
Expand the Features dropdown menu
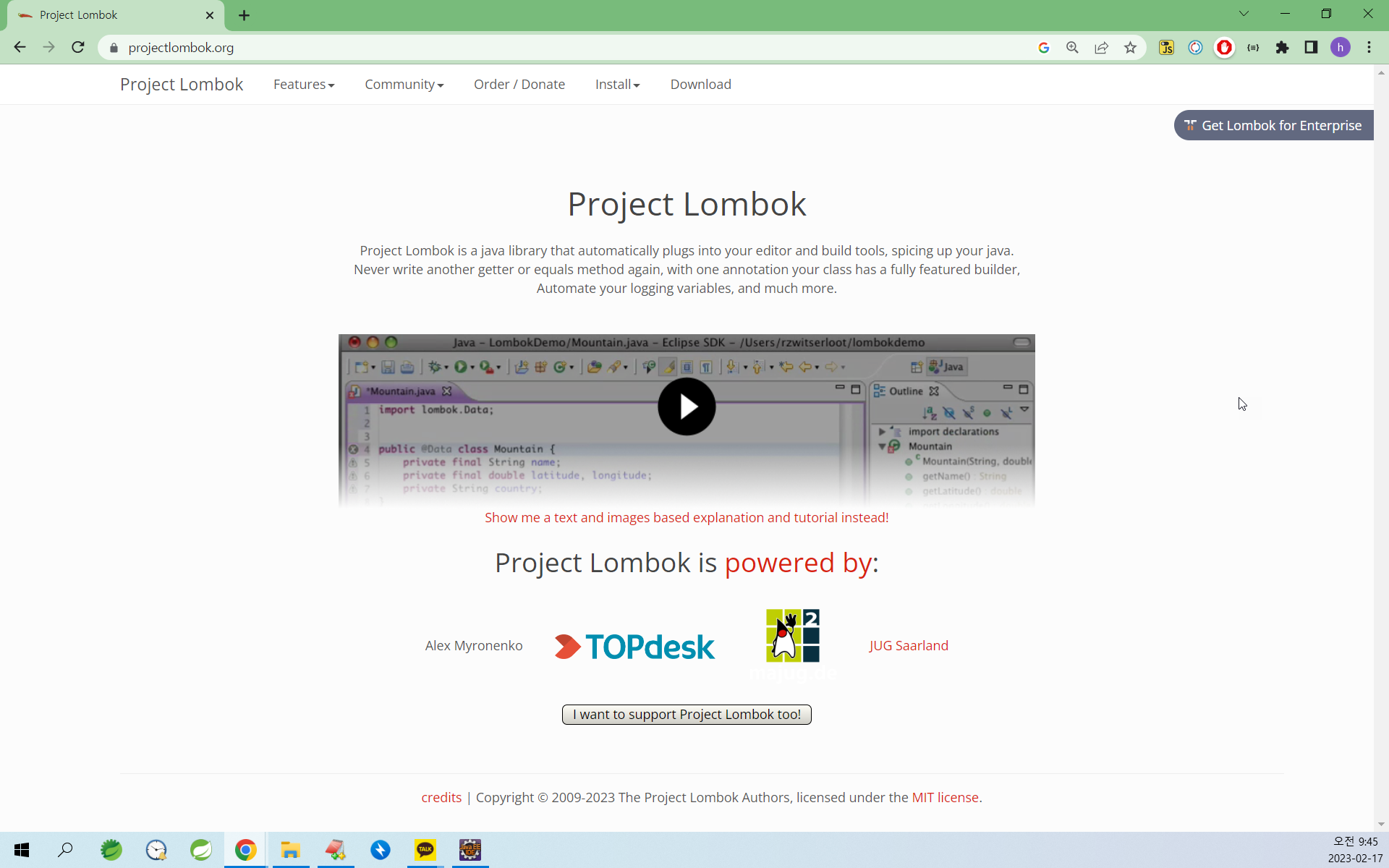[x=304, y=85]
